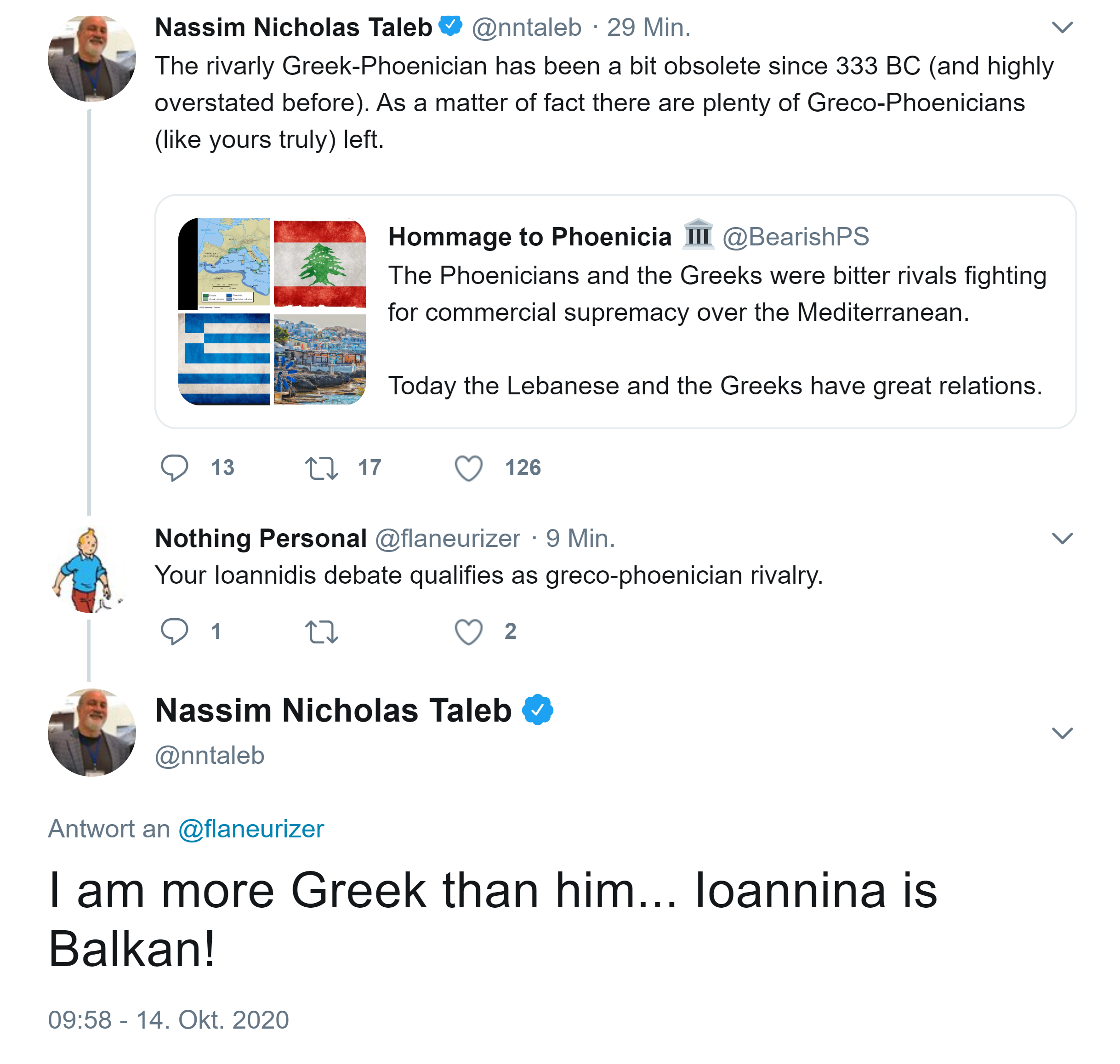Viewport: 1120px width, 1064px height.
Task: Open the Lebanese flag image
Action: click(320, 264)
